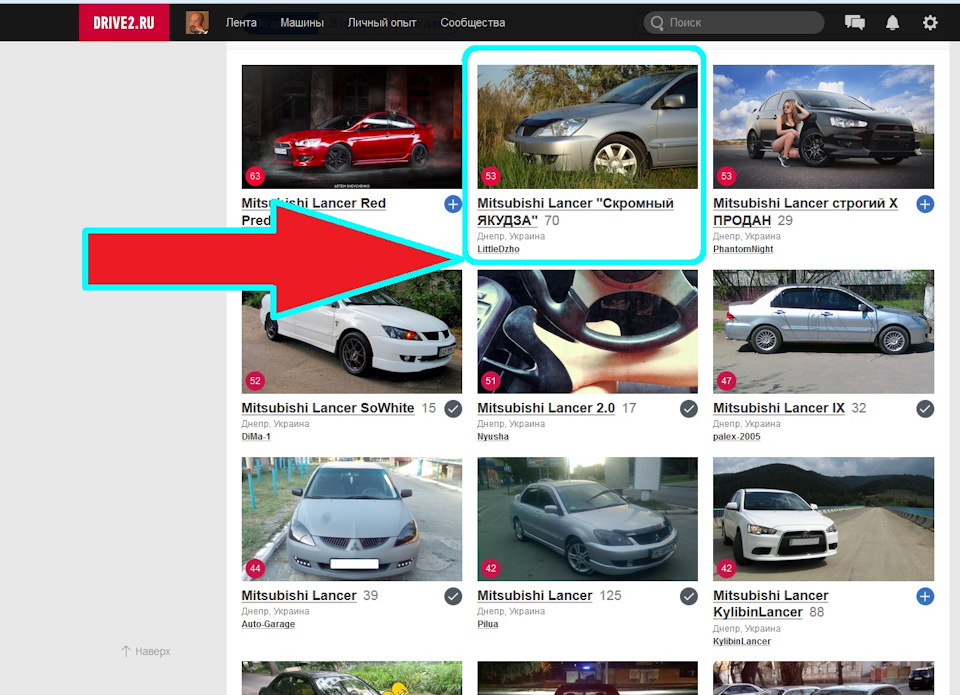Follow Mitsubishi Lancer Red with plus icon
This screenshot has width=960, height=695.
[x=453, y=204]
